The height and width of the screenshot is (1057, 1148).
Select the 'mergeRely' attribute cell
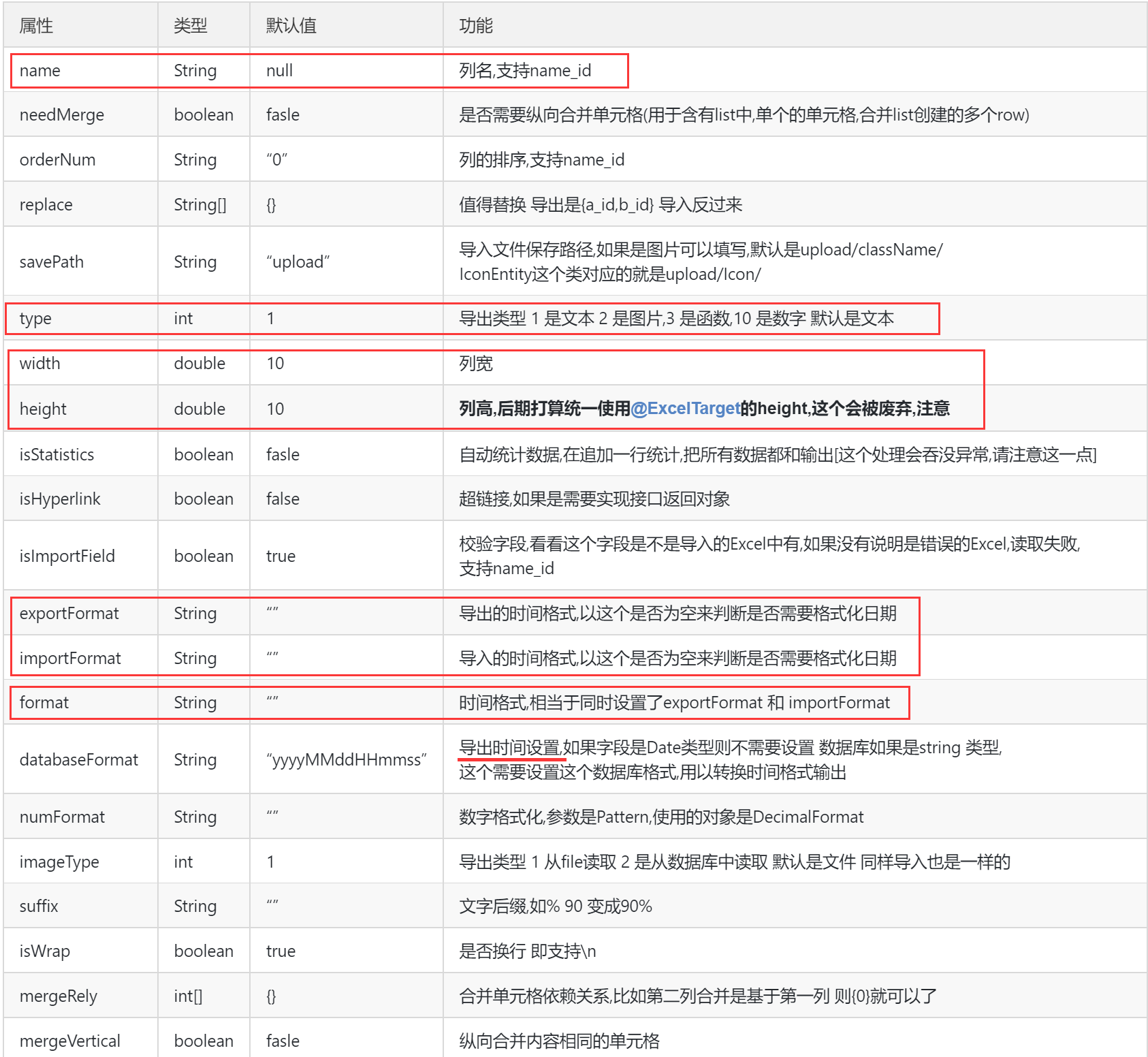click(x=80, y=996)
